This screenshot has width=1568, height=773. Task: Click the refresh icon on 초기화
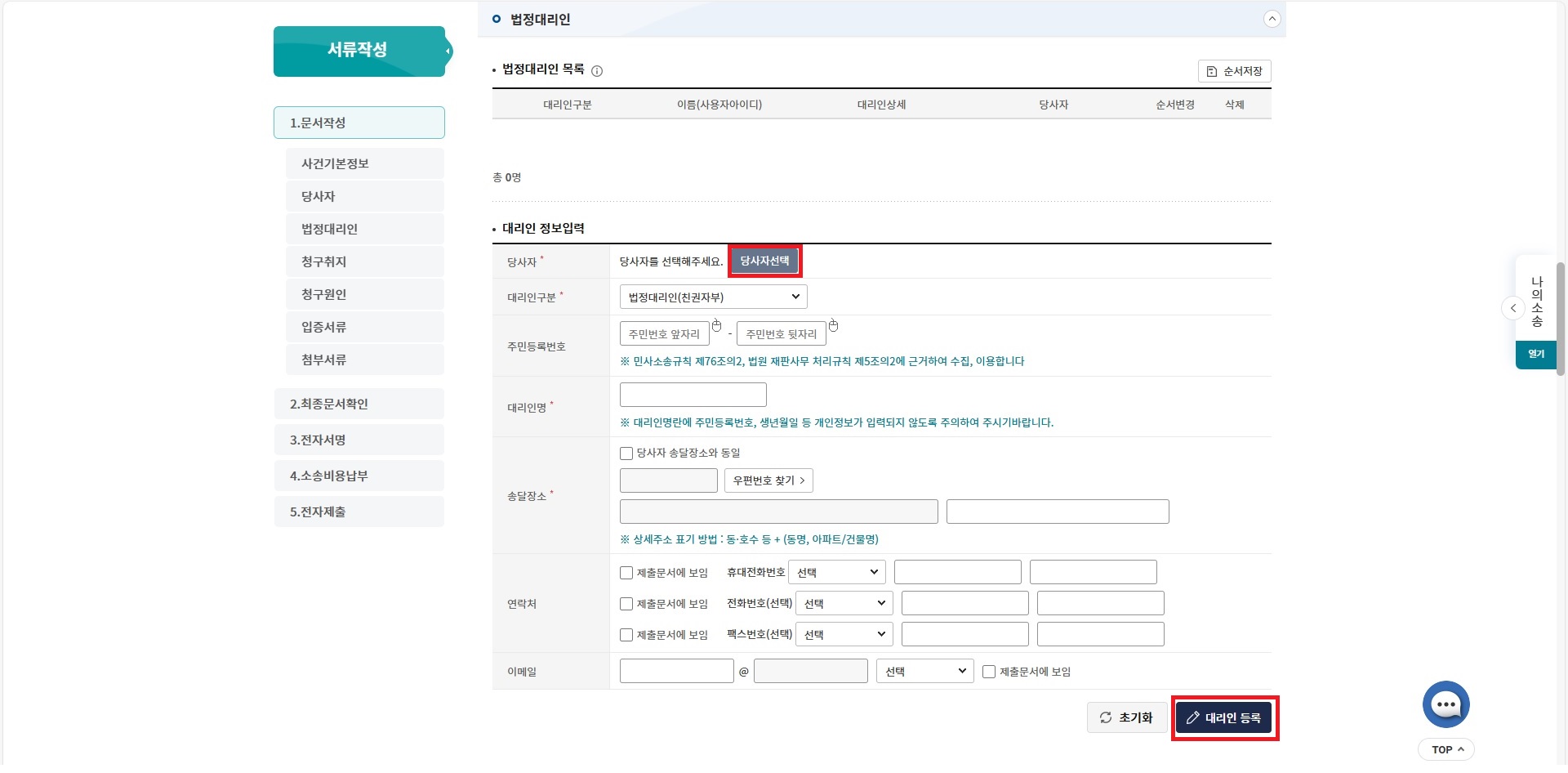(1105, 718)
